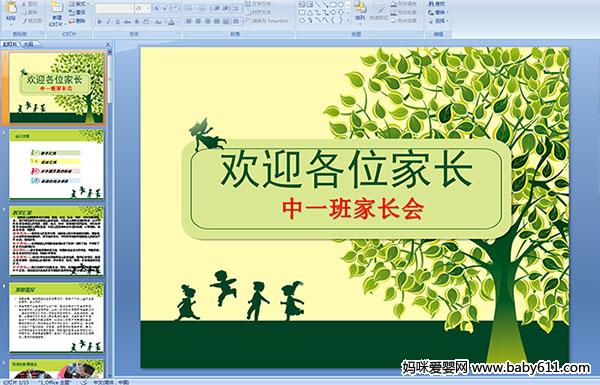Toggle Bold formatting
The width and height of the screenshot is (600, 385).
[x=99, y=22]
